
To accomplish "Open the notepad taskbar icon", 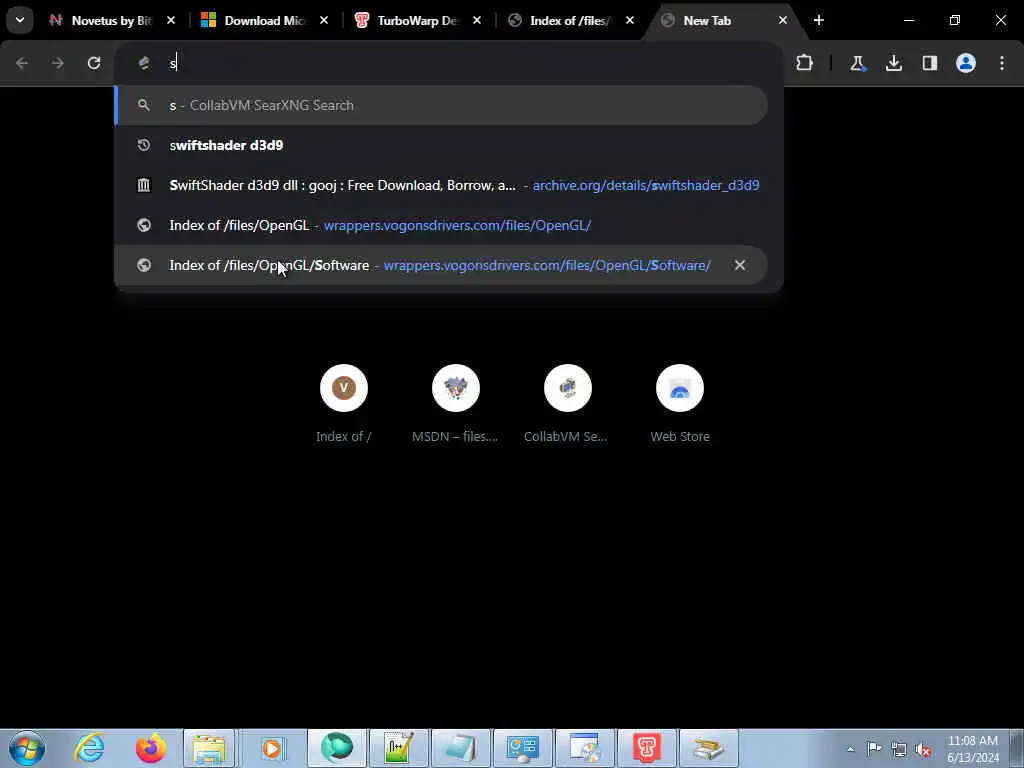I will tap(460, 748).
